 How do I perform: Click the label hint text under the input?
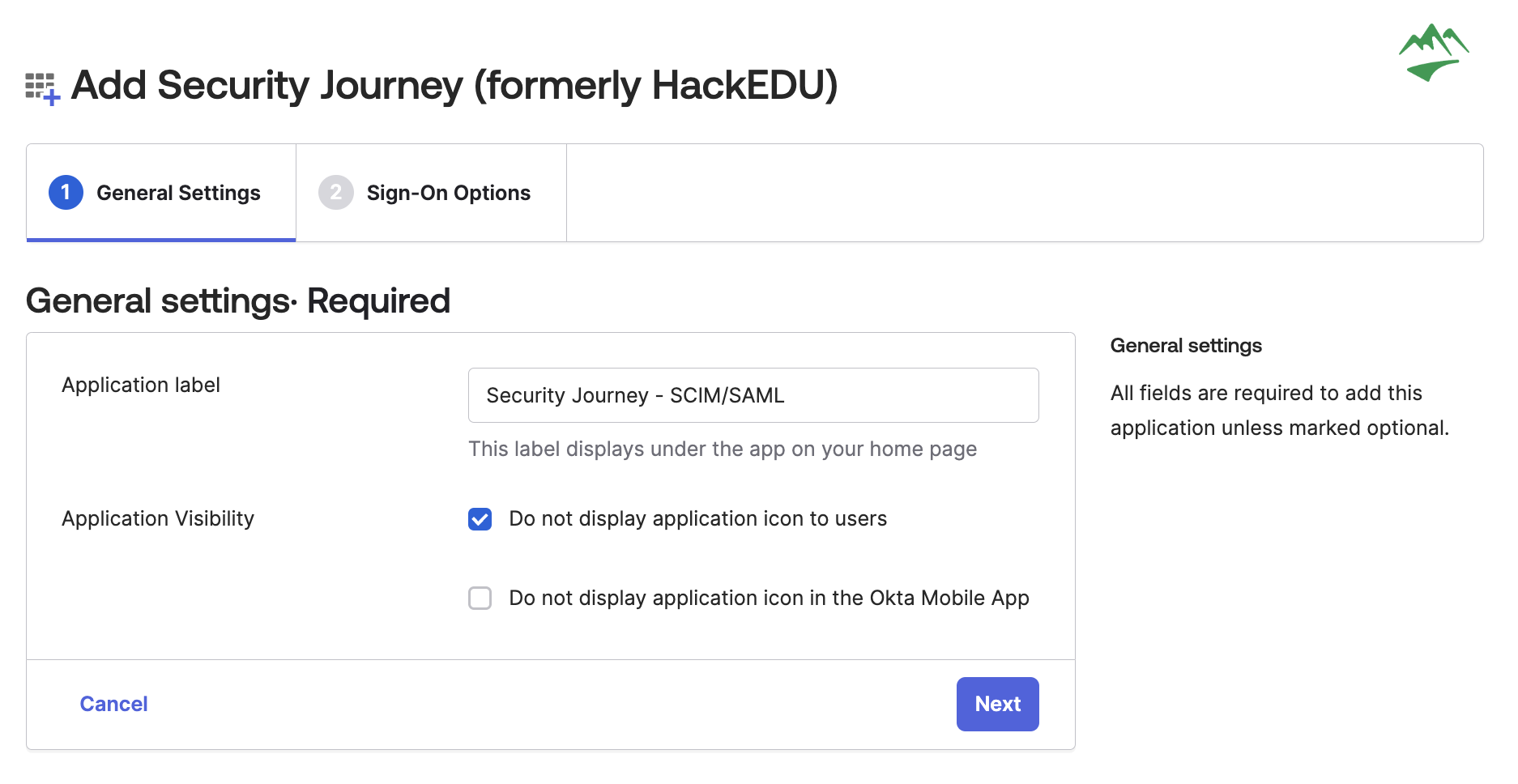(x=723, y=449)
